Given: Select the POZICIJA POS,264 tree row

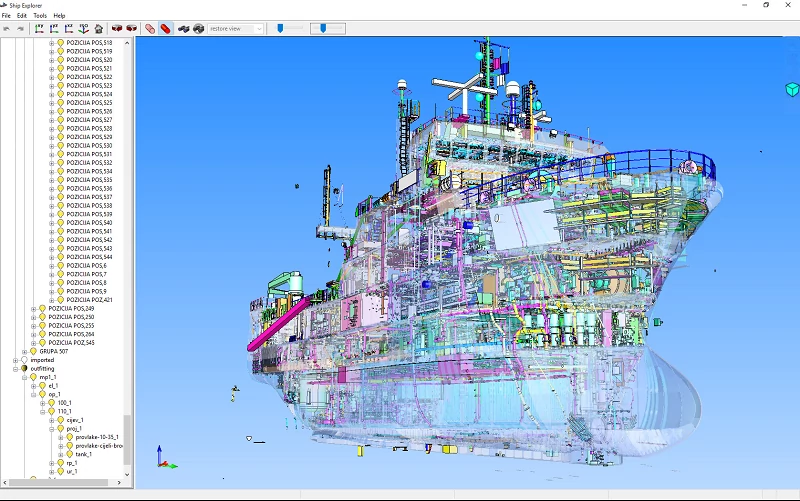Looking at the screenshot, I should point(71,334).
